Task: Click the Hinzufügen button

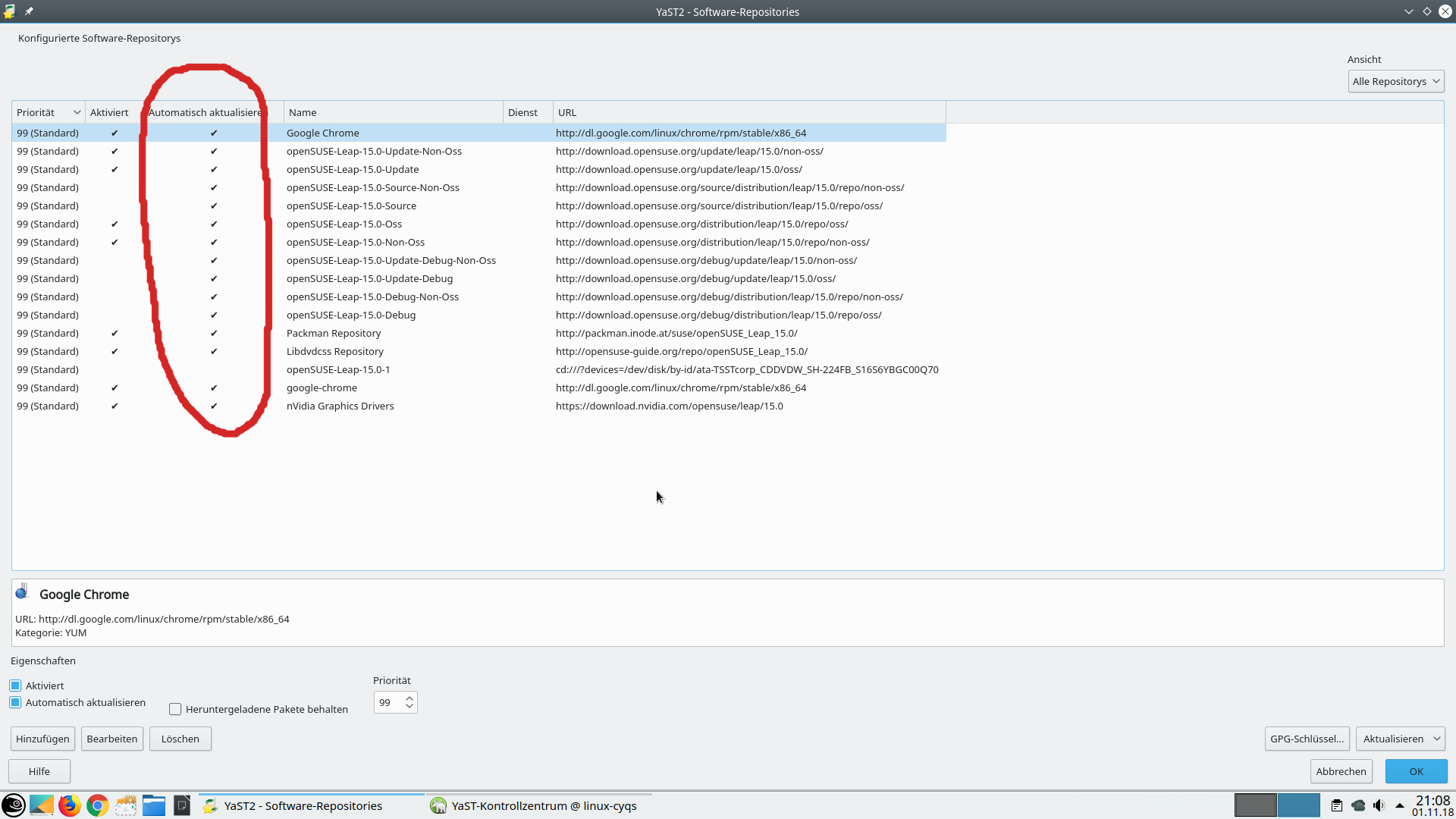Action: 42,739
